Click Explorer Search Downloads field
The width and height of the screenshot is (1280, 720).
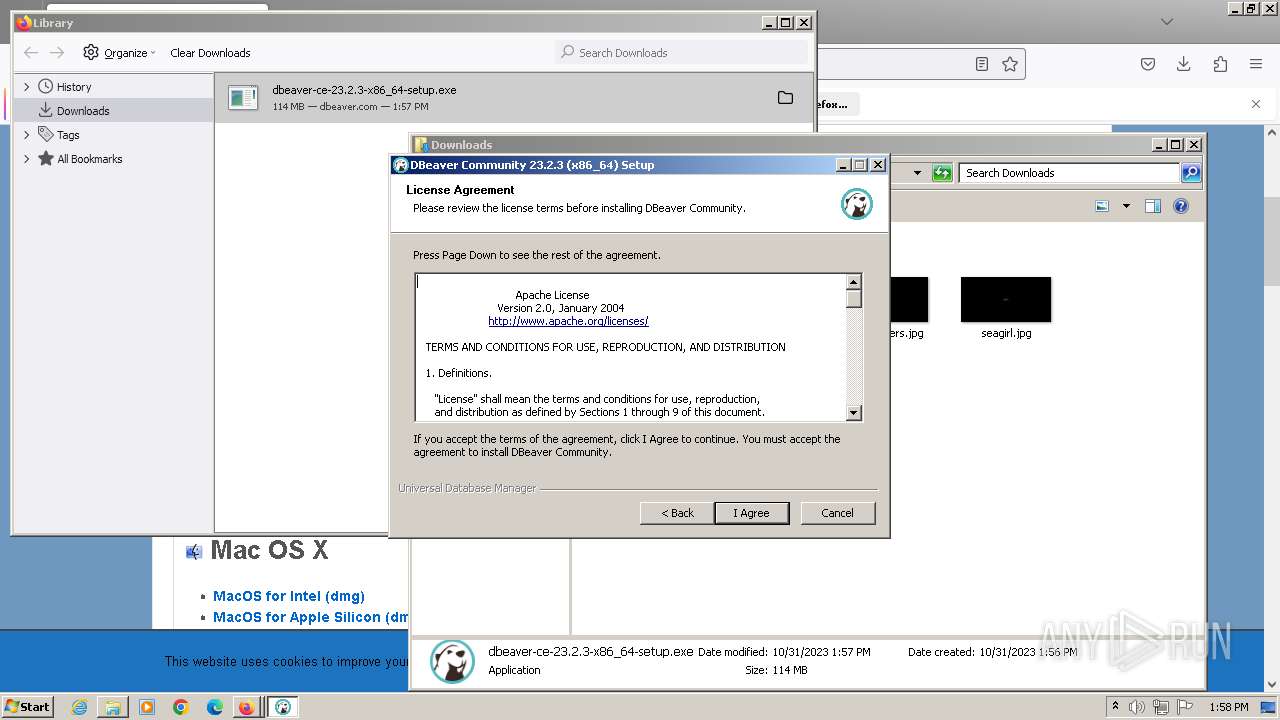point(1069,173)
